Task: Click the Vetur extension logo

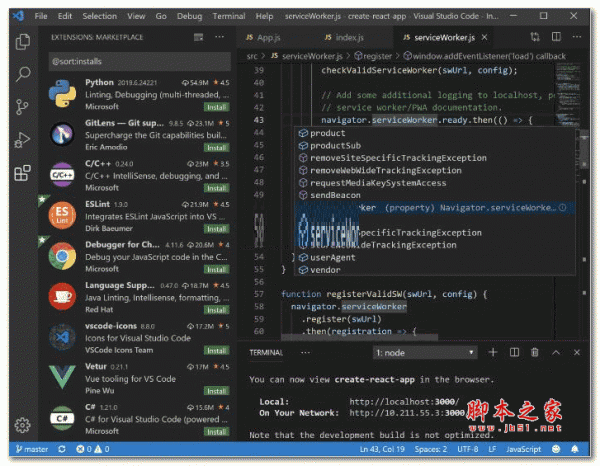Action: [62, 377]
